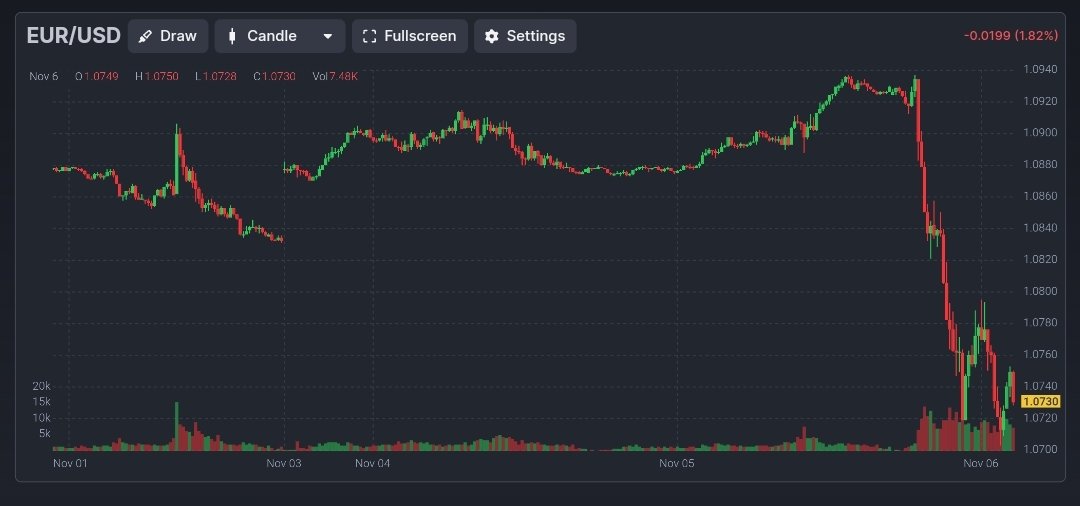This screenshot has width=1080, height=506.
Task: Click the 1.0840 price axis label
Action: tap(1040, 228)
